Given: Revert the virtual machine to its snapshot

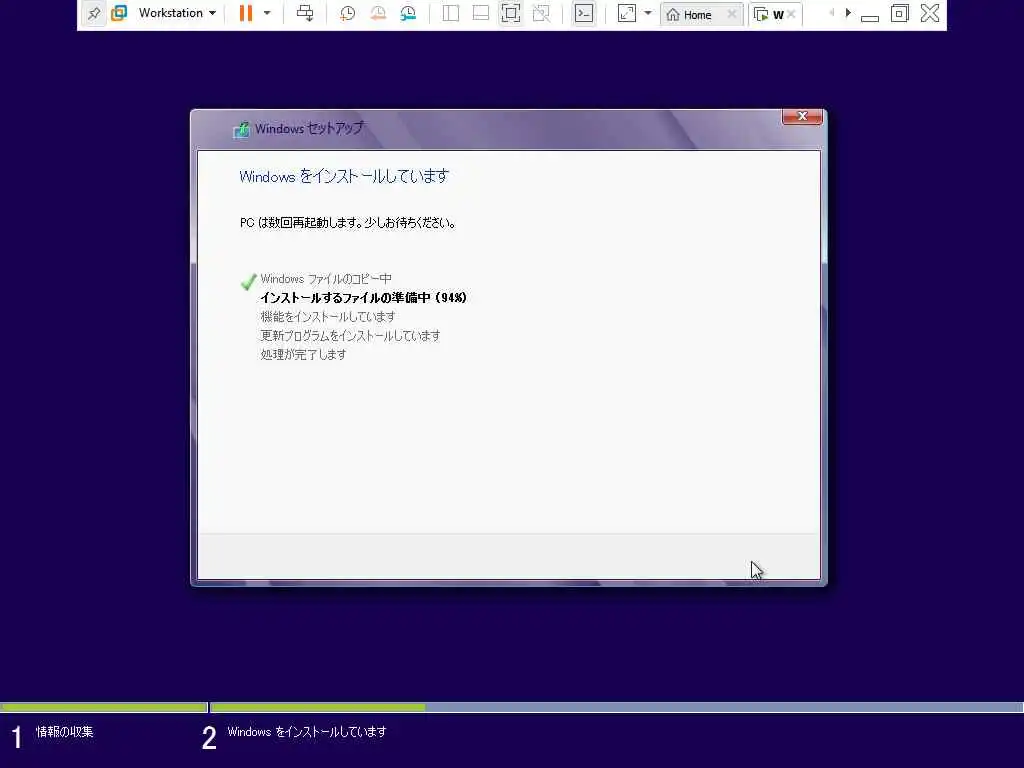Looking at the screenshot, I should pos(378,13).
